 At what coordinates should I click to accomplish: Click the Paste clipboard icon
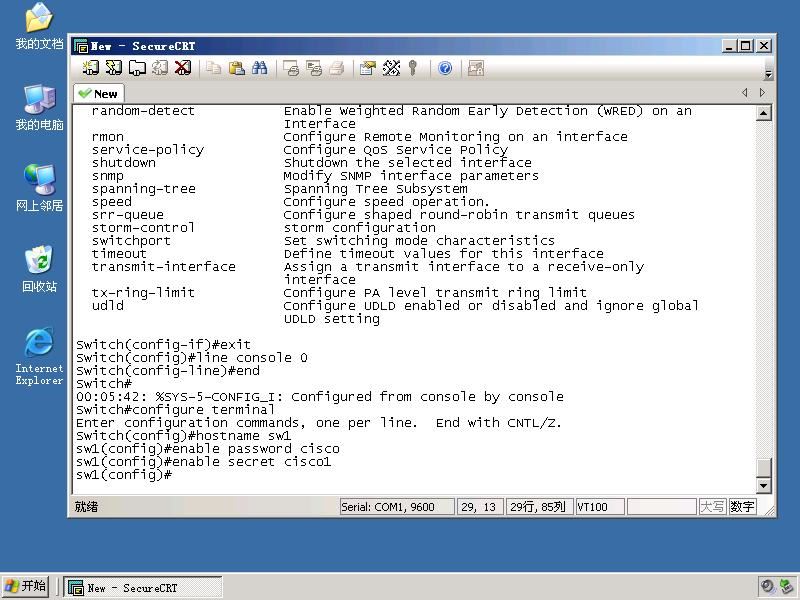tap(236, 68)
